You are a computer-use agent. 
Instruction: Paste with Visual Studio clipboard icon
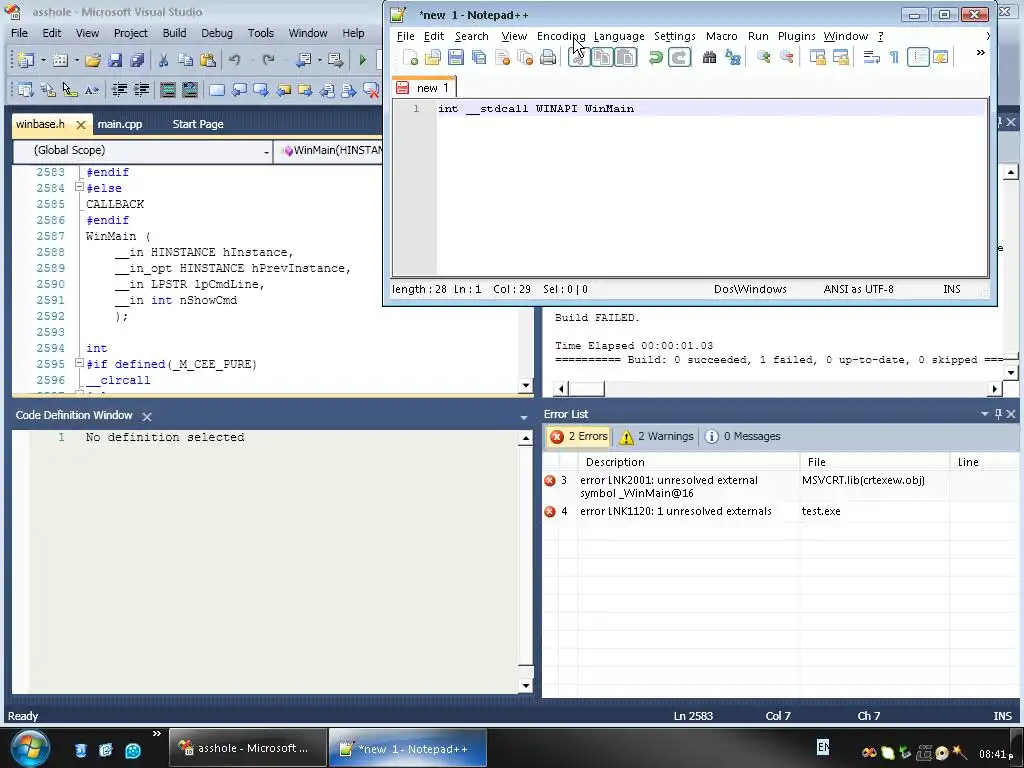pos(208,61)
